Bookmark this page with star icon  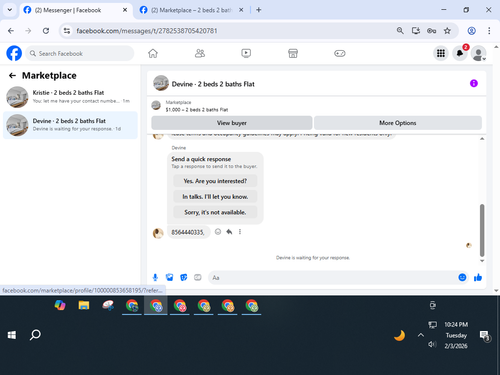click(x=447, y=31)
